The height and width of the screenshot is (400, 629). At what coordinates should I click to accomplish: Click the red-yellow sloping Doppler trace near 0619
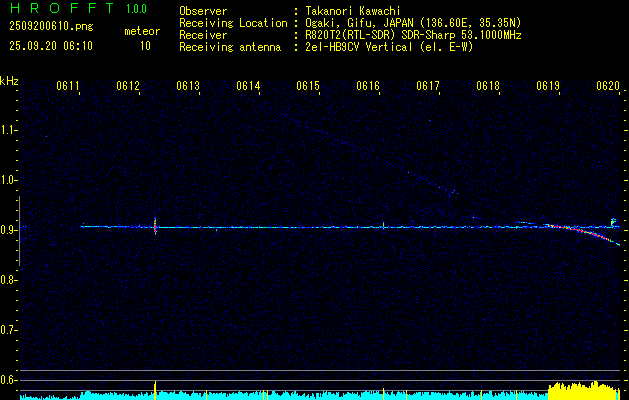[x=582, y=234]
